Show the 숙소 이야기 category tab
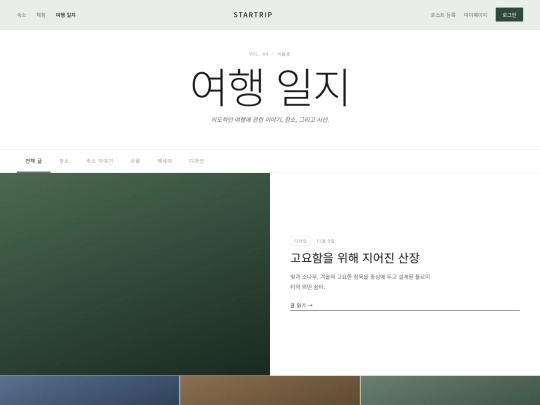The width and height of the screenshot is (540, 405). (x=100, y=161)
